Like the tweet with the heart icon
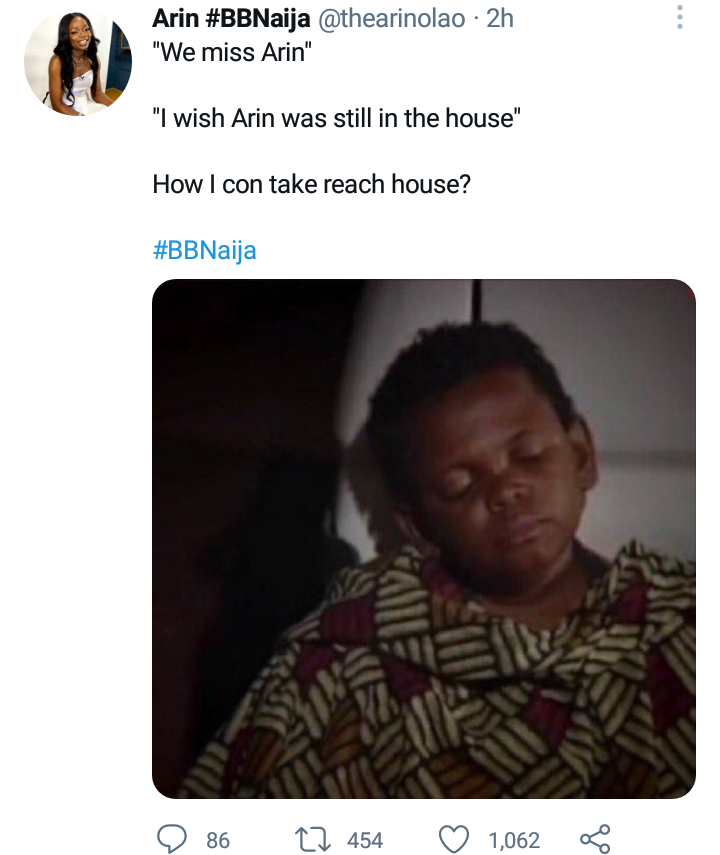The image size is (720, 855). [454, 839]
